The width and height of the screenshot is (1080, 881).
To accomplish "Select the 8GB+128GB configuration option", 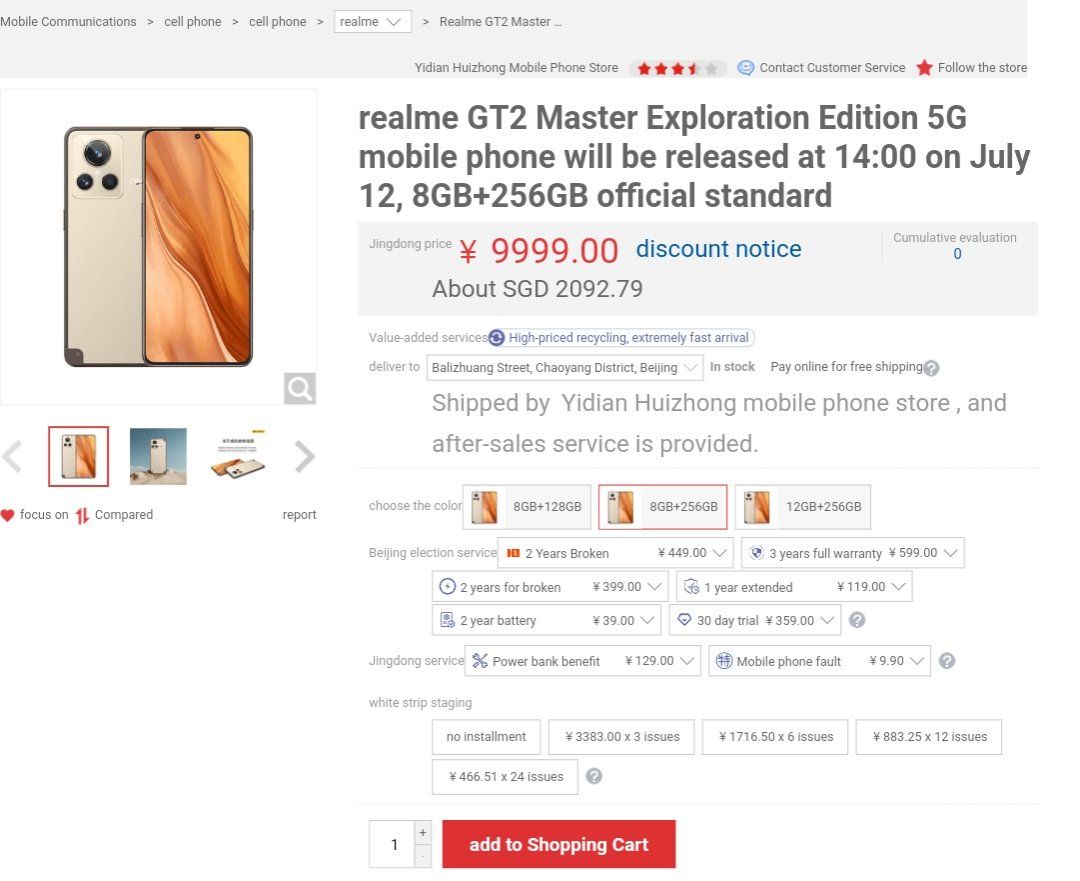I will tap(527, 507).
